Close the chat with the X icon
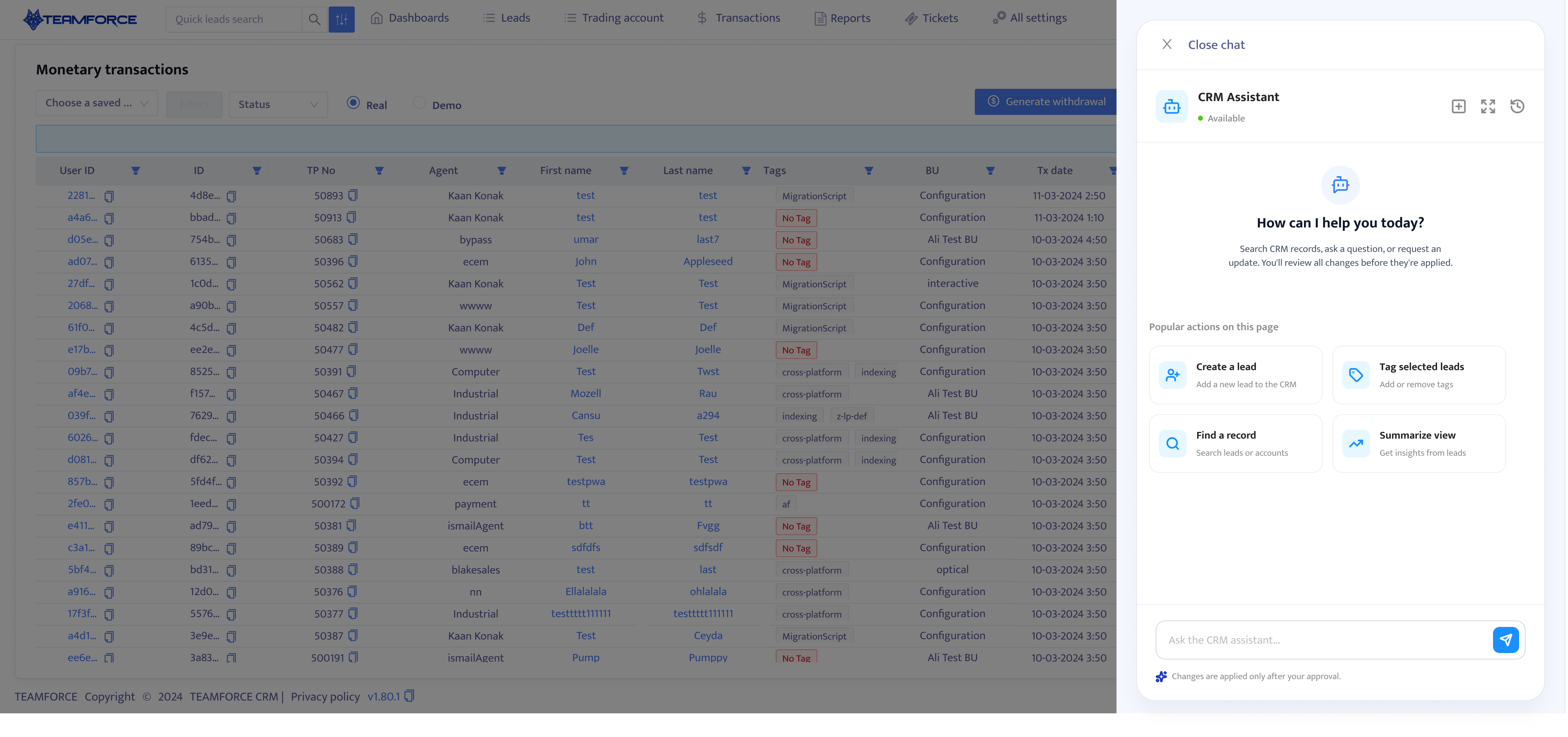1568x737 pixels. point(1167,45)
